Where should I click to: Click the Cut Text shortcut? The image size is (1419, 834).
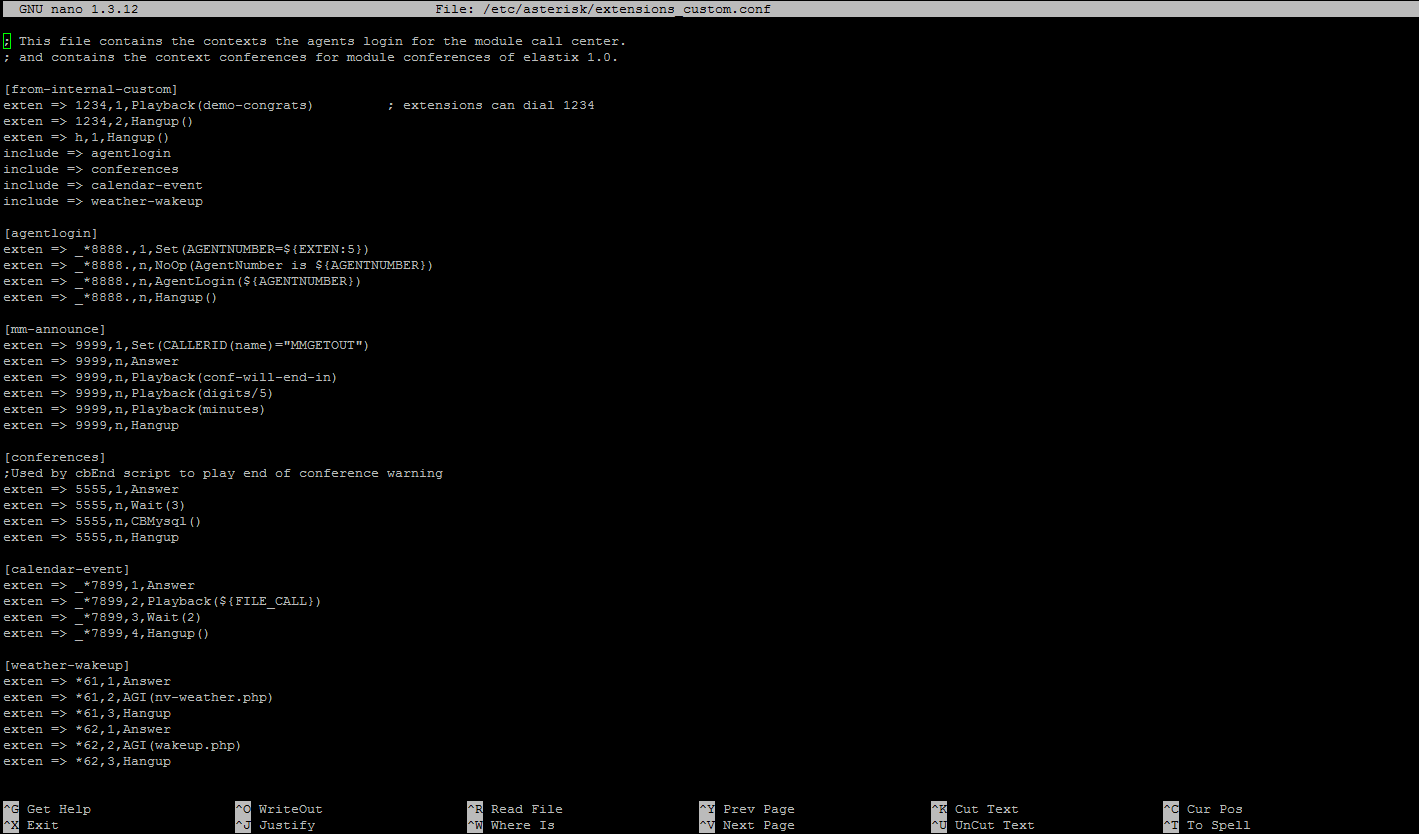(x=986, y=809)
